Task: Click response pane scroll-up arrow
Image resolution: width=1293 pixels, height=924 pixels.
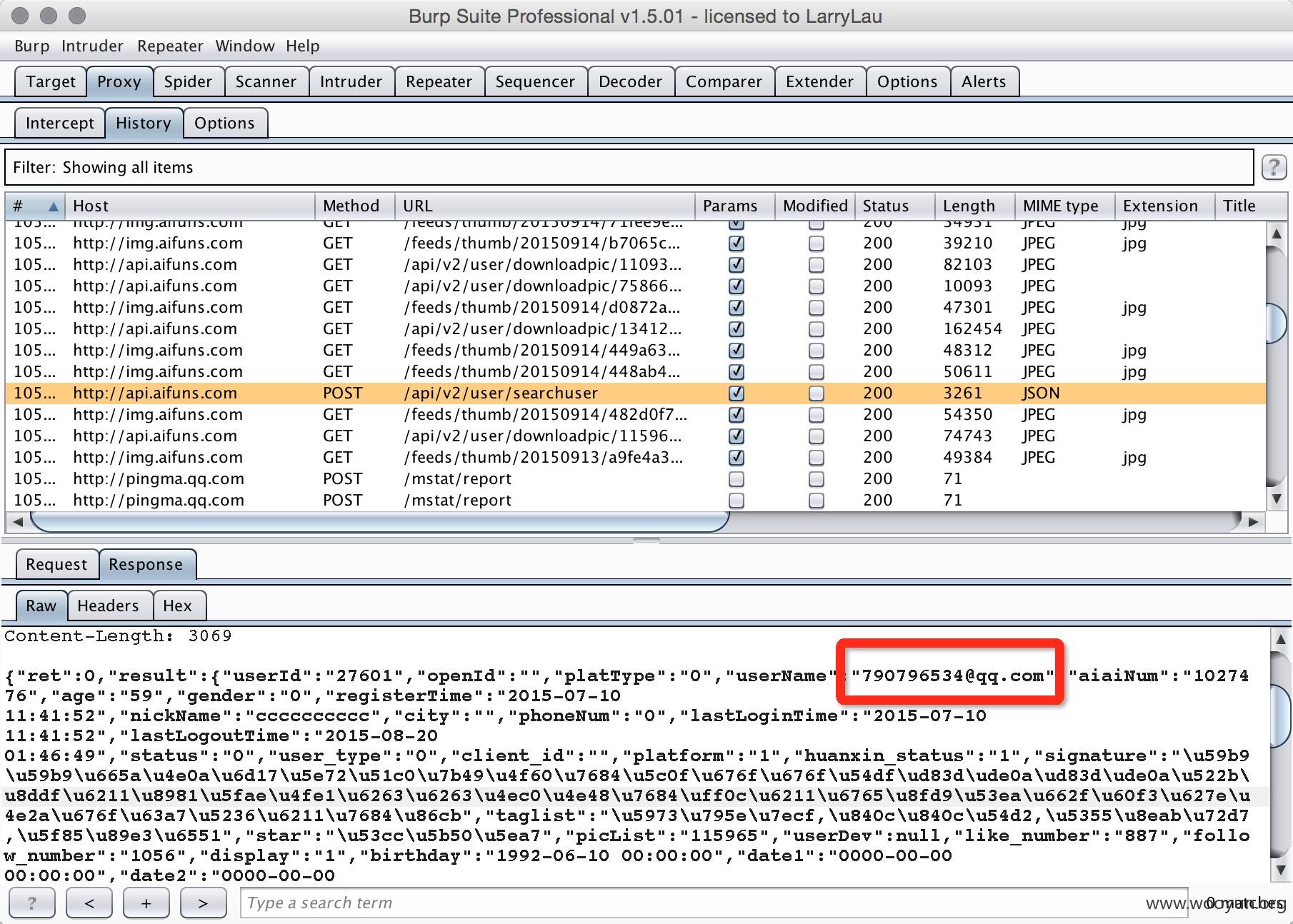Action: point(1280,639)
